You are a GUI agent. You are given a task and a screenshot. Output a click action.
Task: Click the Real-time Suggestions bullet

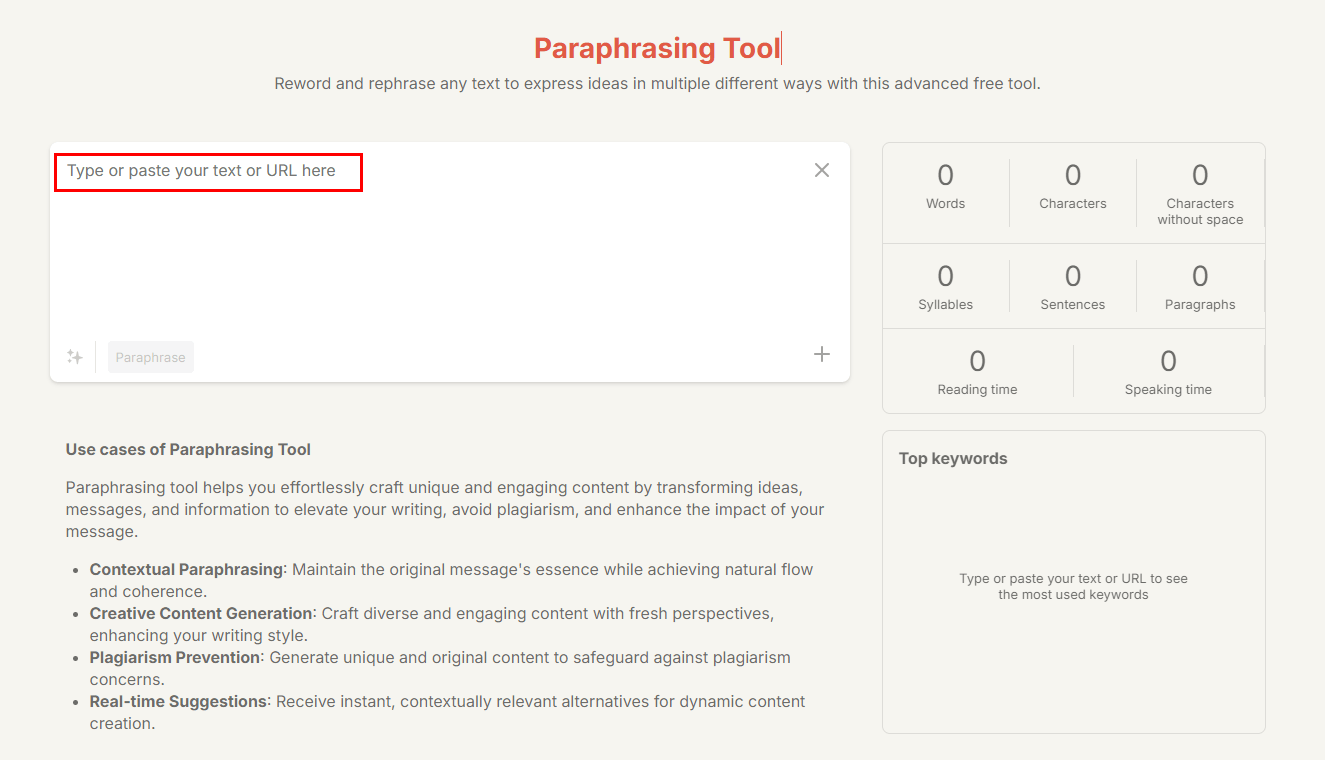click(447, 712)
